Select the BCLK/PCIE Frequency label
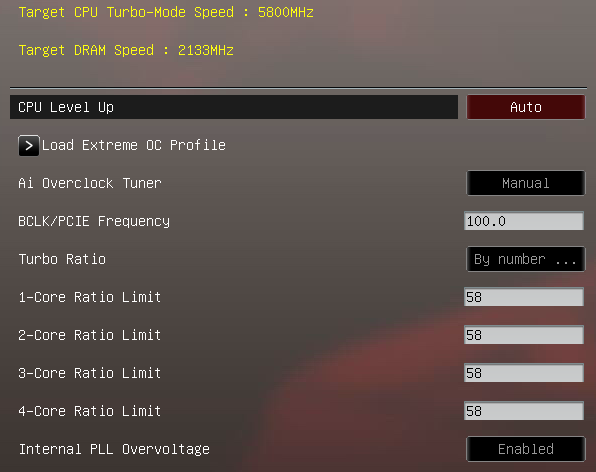596x472 pixels. tap(94, 222)
